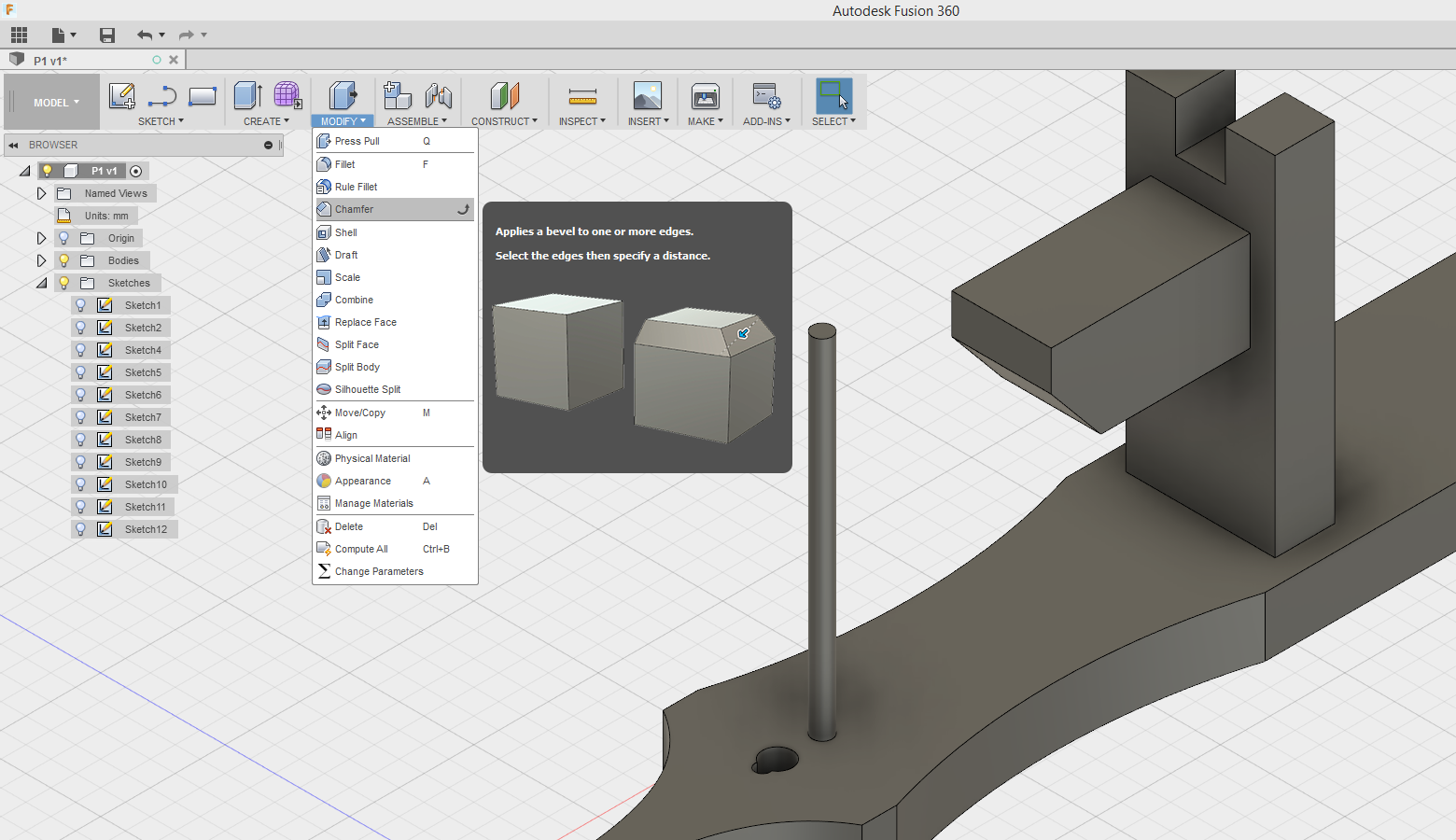Choose Combine from Modify menu
The height and width of the screenshot is (840, 1456).
coord(395,300)
